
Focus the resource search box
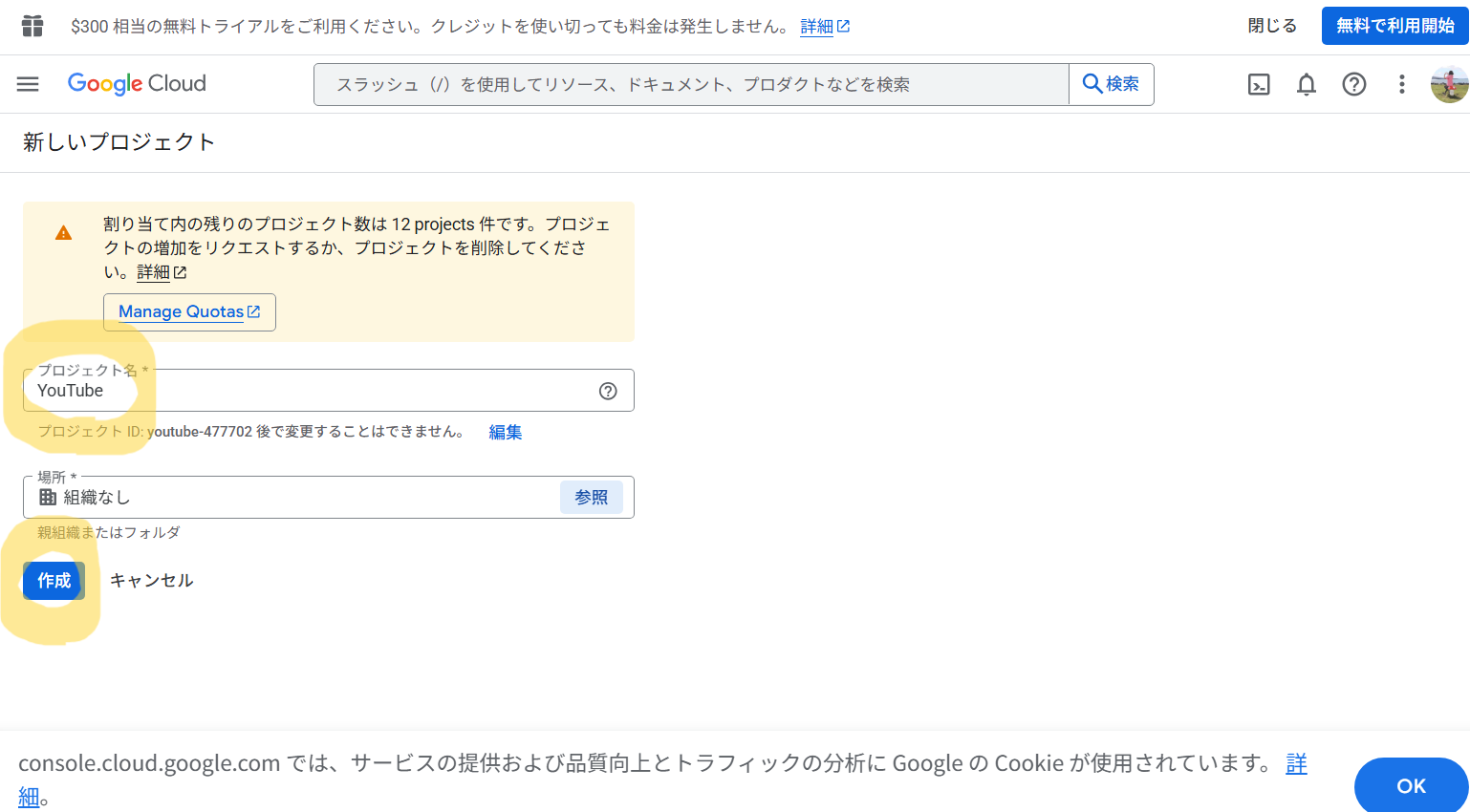pyautogui.click(x=690, y=85)
